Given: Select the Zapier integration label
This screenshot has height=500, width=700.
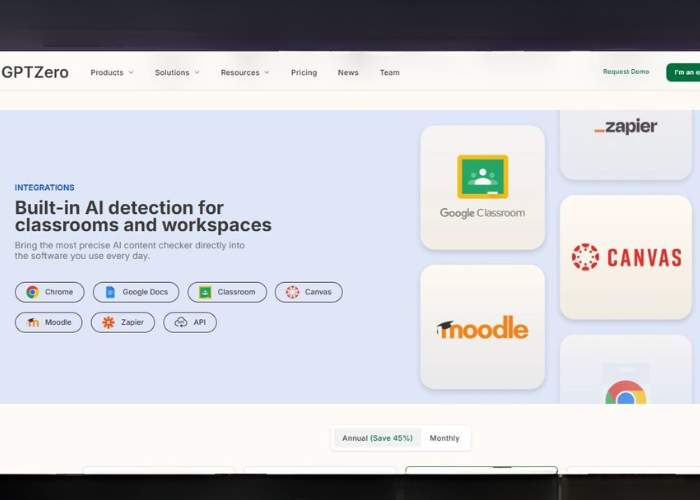Looking at the screenshot, I should (133, 322).
